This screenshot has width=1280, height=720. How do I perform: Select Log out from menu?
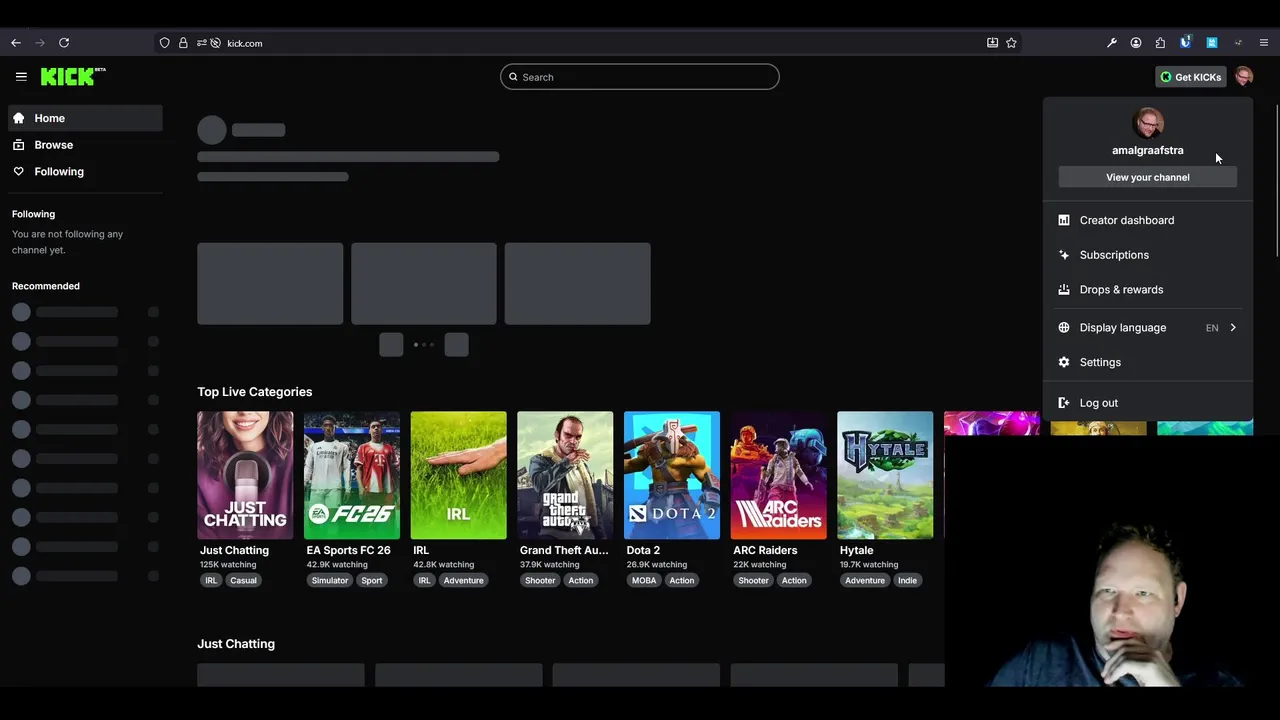(x=1148, y=403)
